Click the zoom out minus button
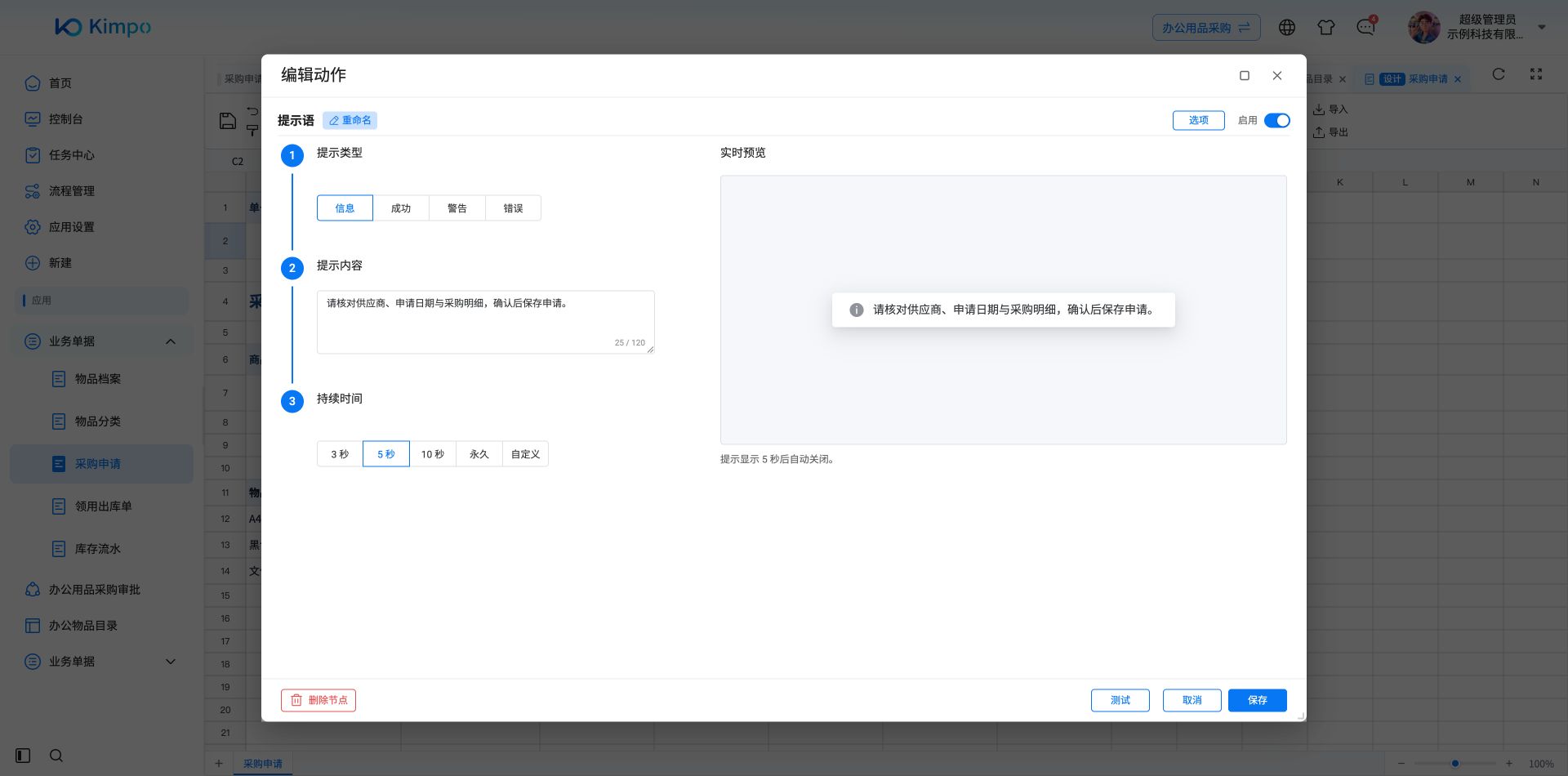This screenshot has height=776, width=1568. click(x=1401, y=764)
